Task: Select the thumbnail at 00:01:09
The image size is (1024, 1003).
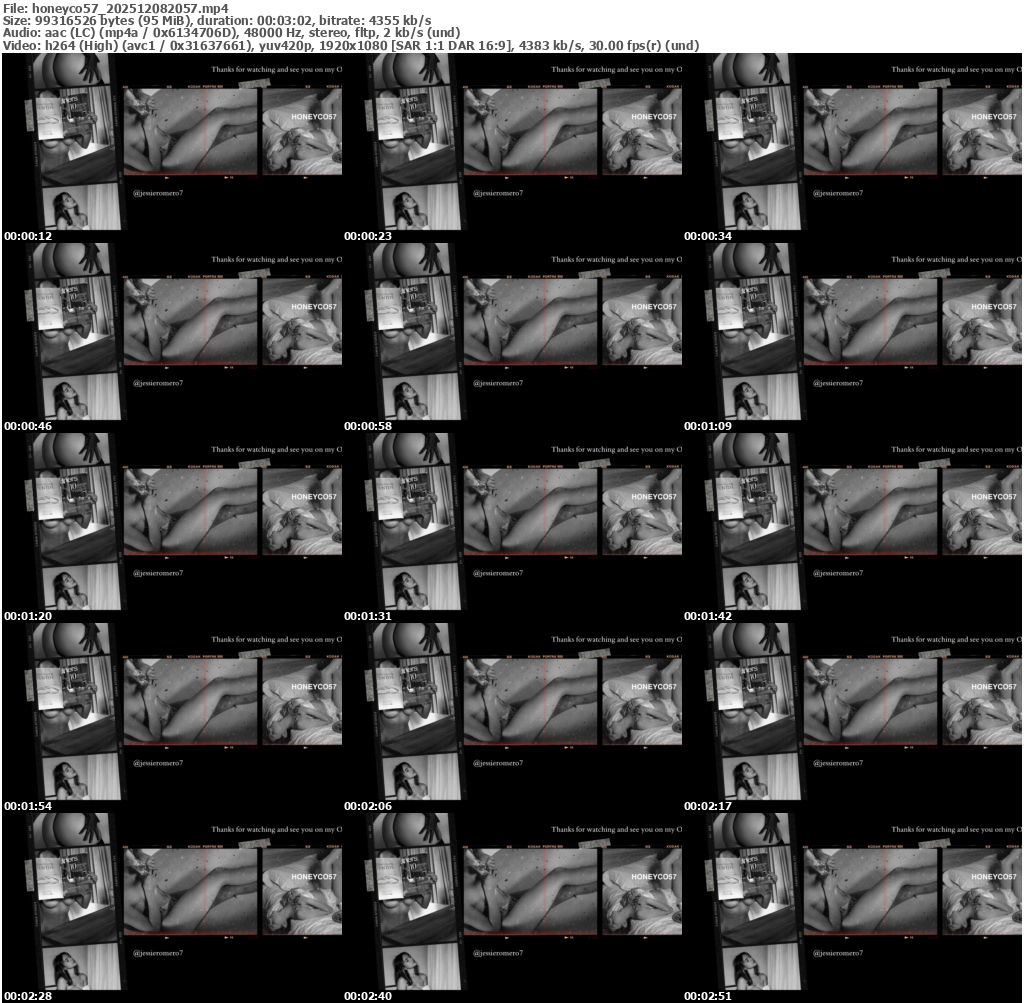Action: tap(852, 337)
